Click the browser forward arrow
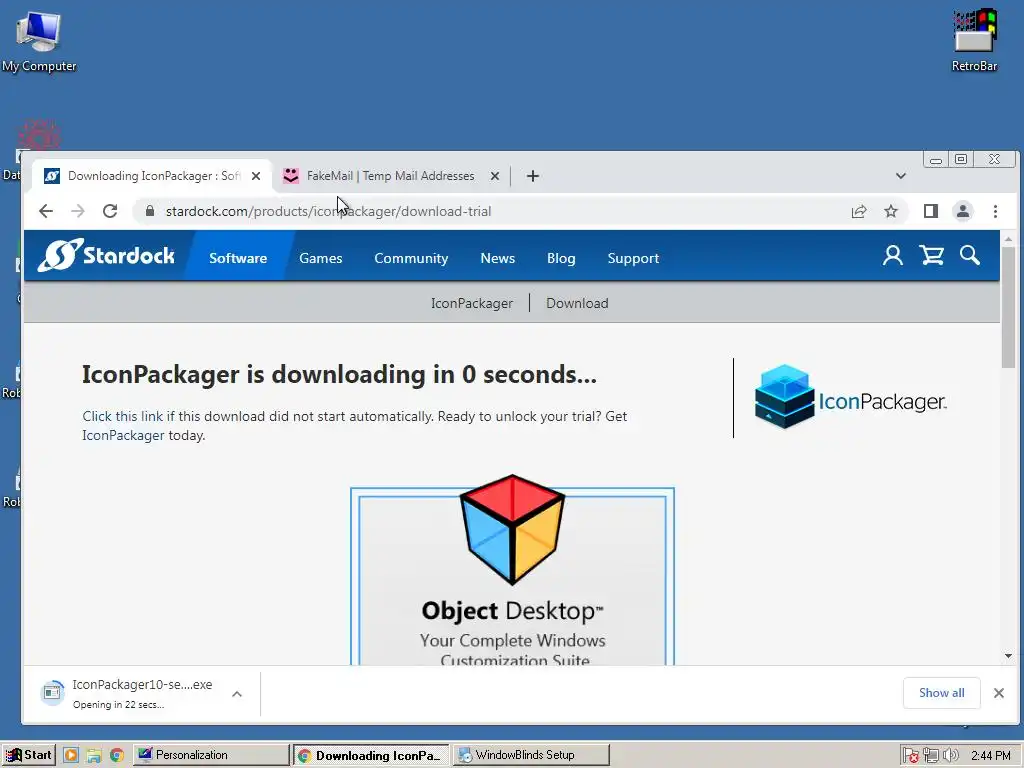The image size is (1024, 768). (78, 211)
